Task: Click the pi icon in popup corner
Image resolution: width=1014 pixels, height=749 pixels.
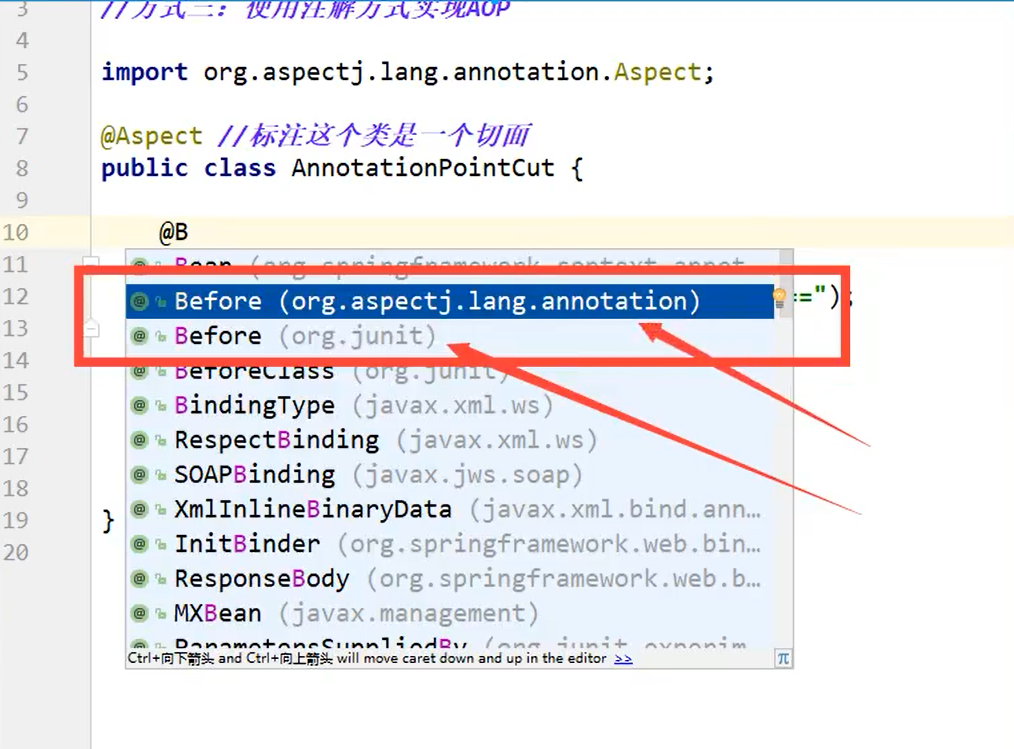Action: click(783, 658)
